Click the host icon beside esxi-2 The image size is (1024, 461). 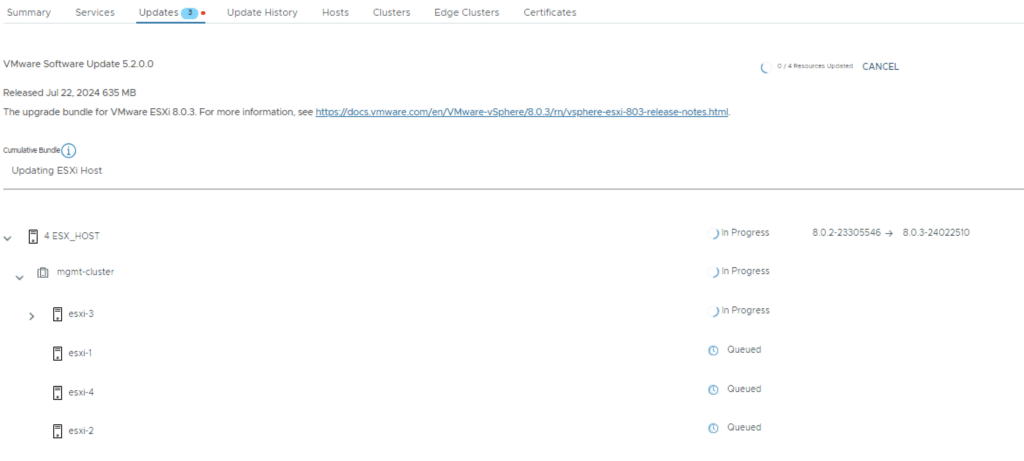click(x=57, y=431)
